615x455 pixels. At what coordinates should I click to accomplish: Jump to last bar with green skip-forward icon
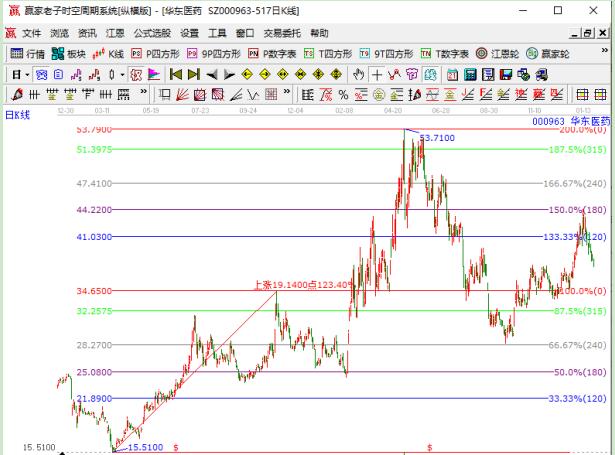click(193, 75)
